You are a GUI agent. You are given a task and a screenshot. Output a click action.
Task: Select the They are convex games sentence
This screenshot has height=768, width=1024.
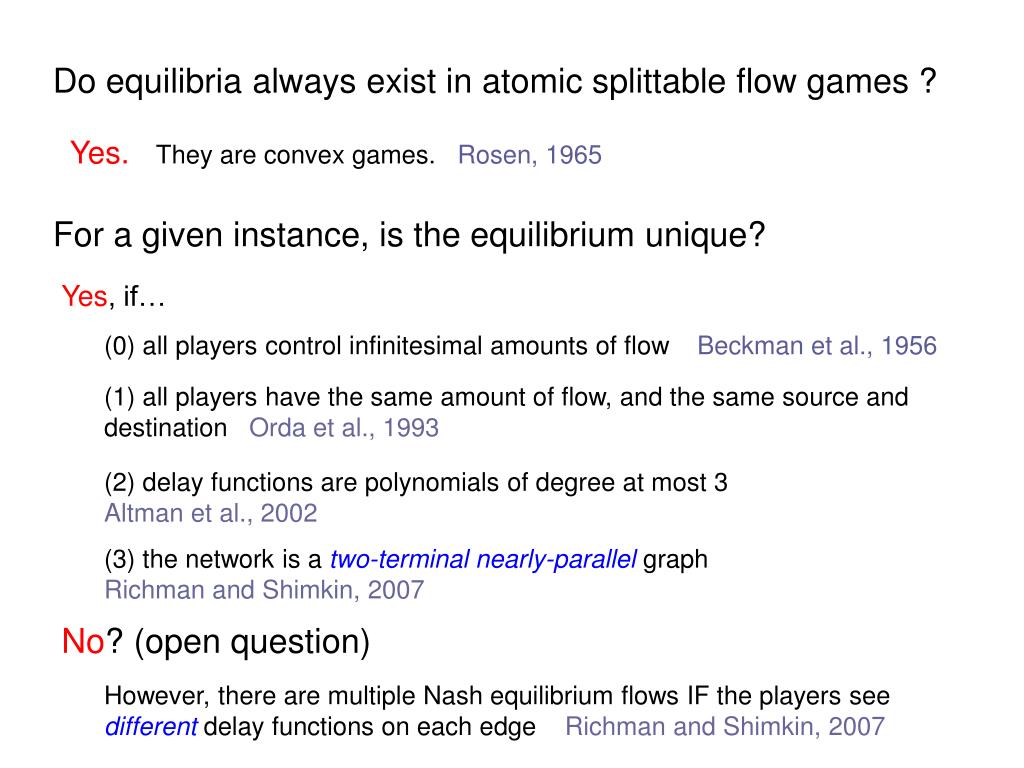click(295, 155)
